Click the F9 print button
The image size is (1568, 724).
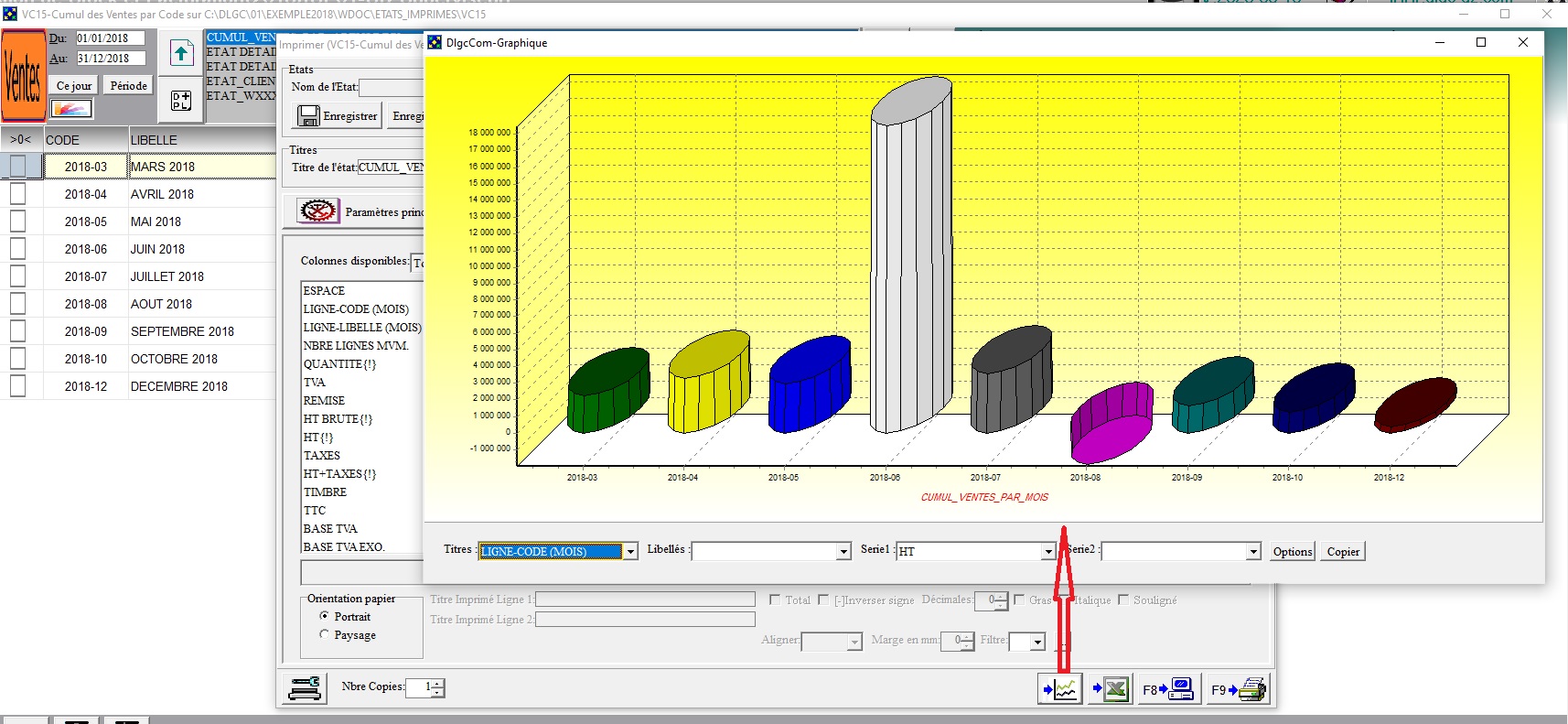(1238, 689)
